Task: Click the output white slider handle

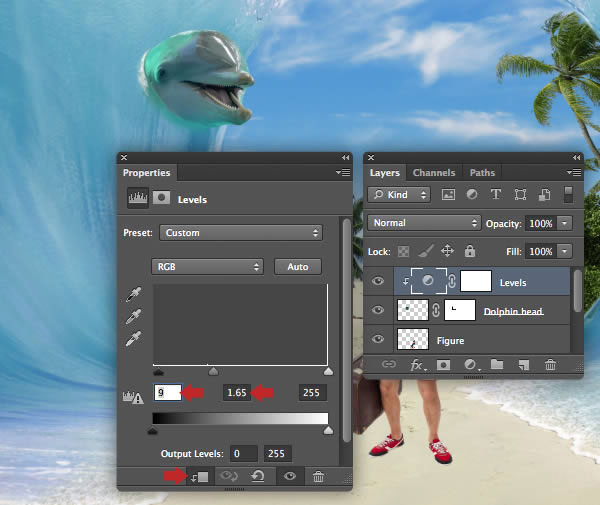Action: point(328,431)
